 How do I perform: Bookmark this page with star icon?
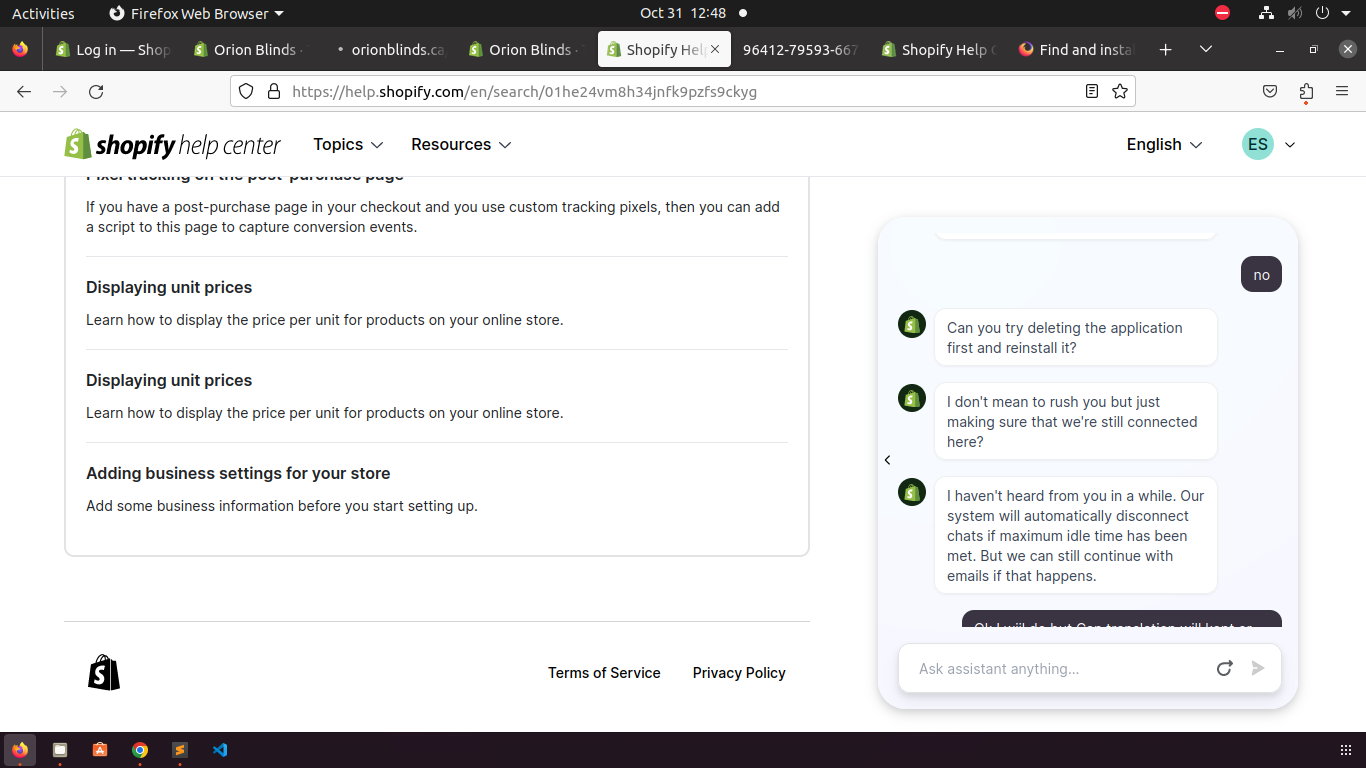[1120, 91]
